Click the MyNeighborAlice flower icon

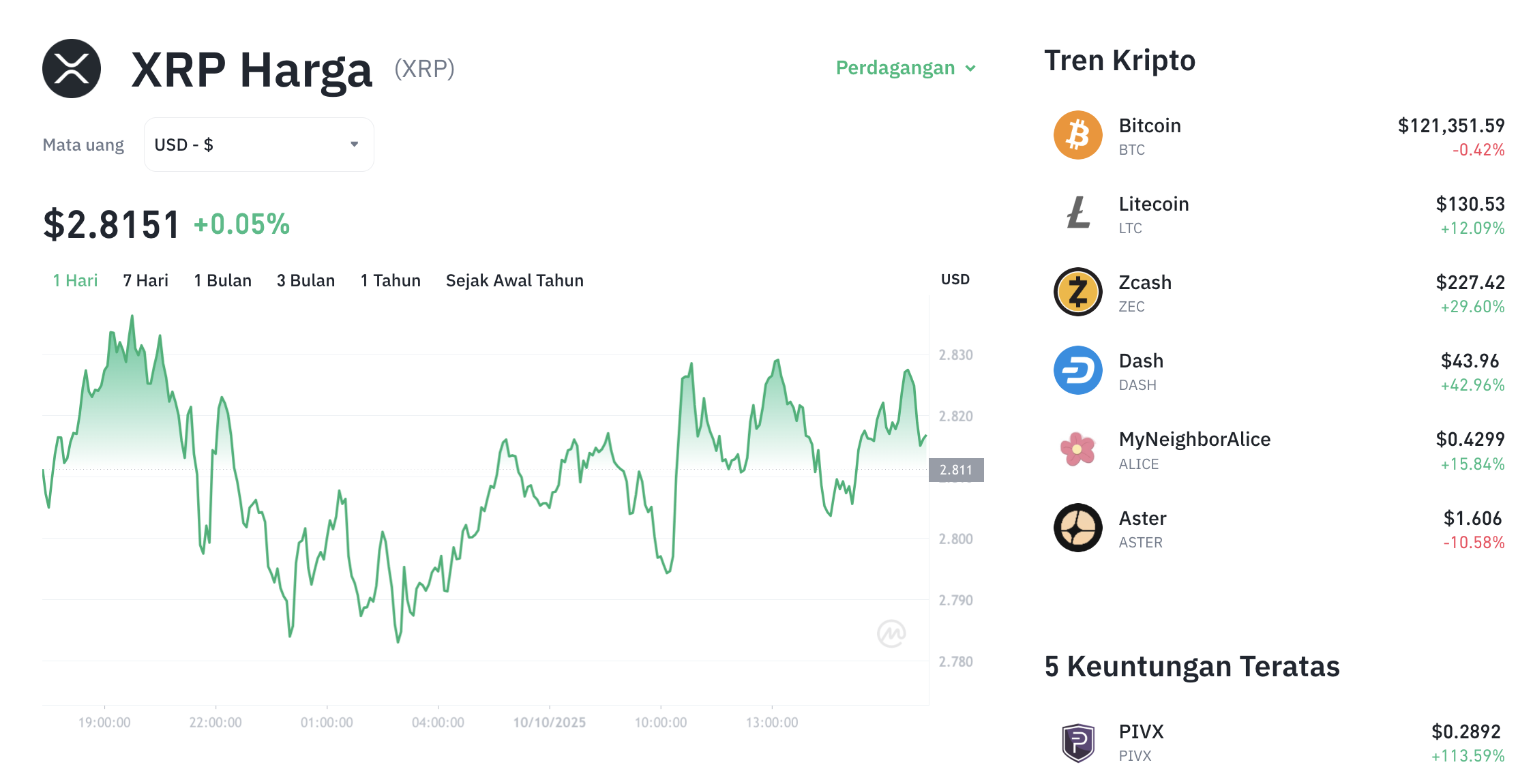[1077, 449]
